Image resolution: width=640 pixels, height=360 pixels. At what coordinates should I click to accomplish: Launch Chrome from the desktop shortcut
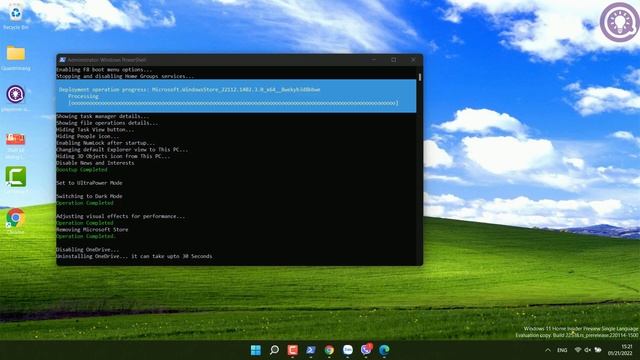coord(16,221)
